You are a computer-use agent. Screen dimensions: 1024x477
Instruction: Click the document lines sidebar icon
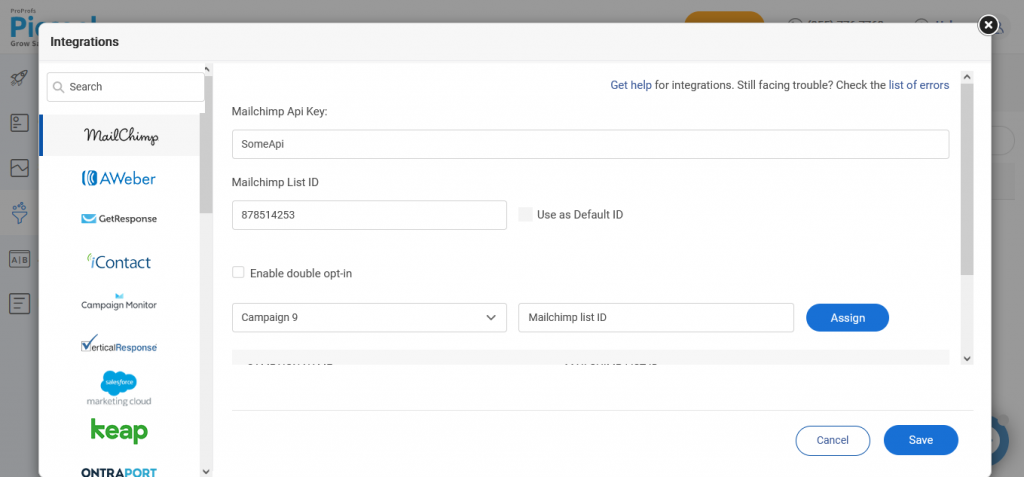click(x=19, y=304)
